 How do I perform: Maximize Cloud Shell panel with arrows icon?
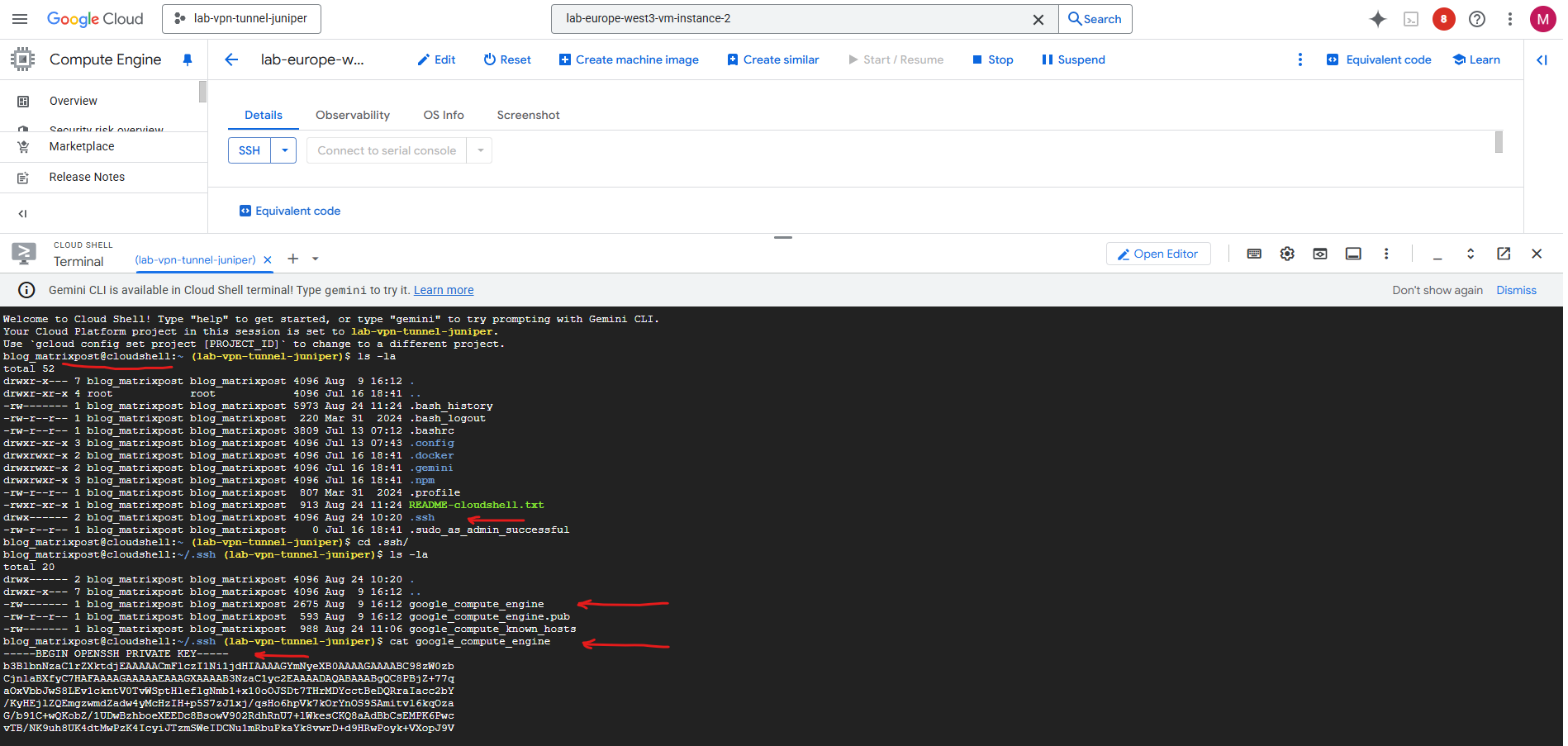click(x=1471, y=254)
